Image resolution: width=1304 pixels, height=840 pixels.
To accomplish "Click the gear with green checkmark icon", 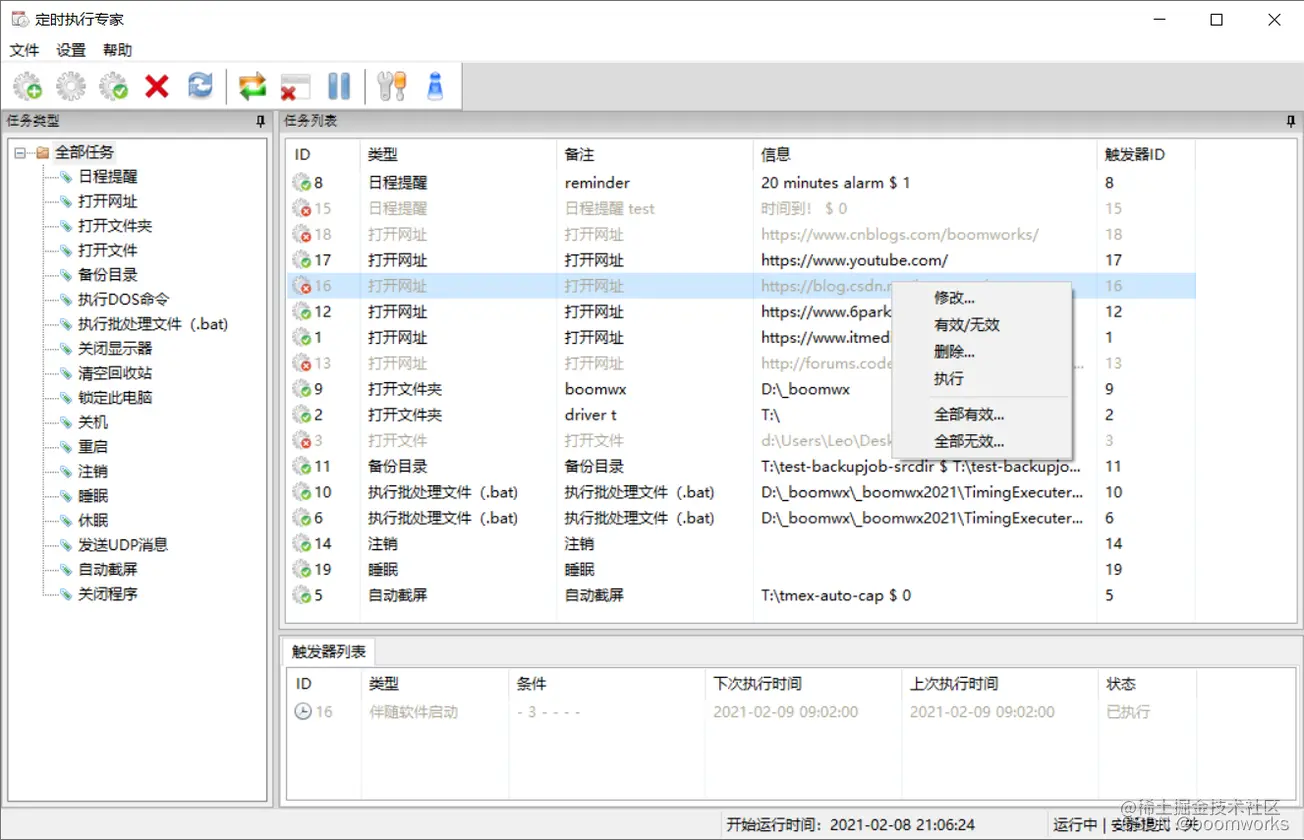I will tap(114, 87).
